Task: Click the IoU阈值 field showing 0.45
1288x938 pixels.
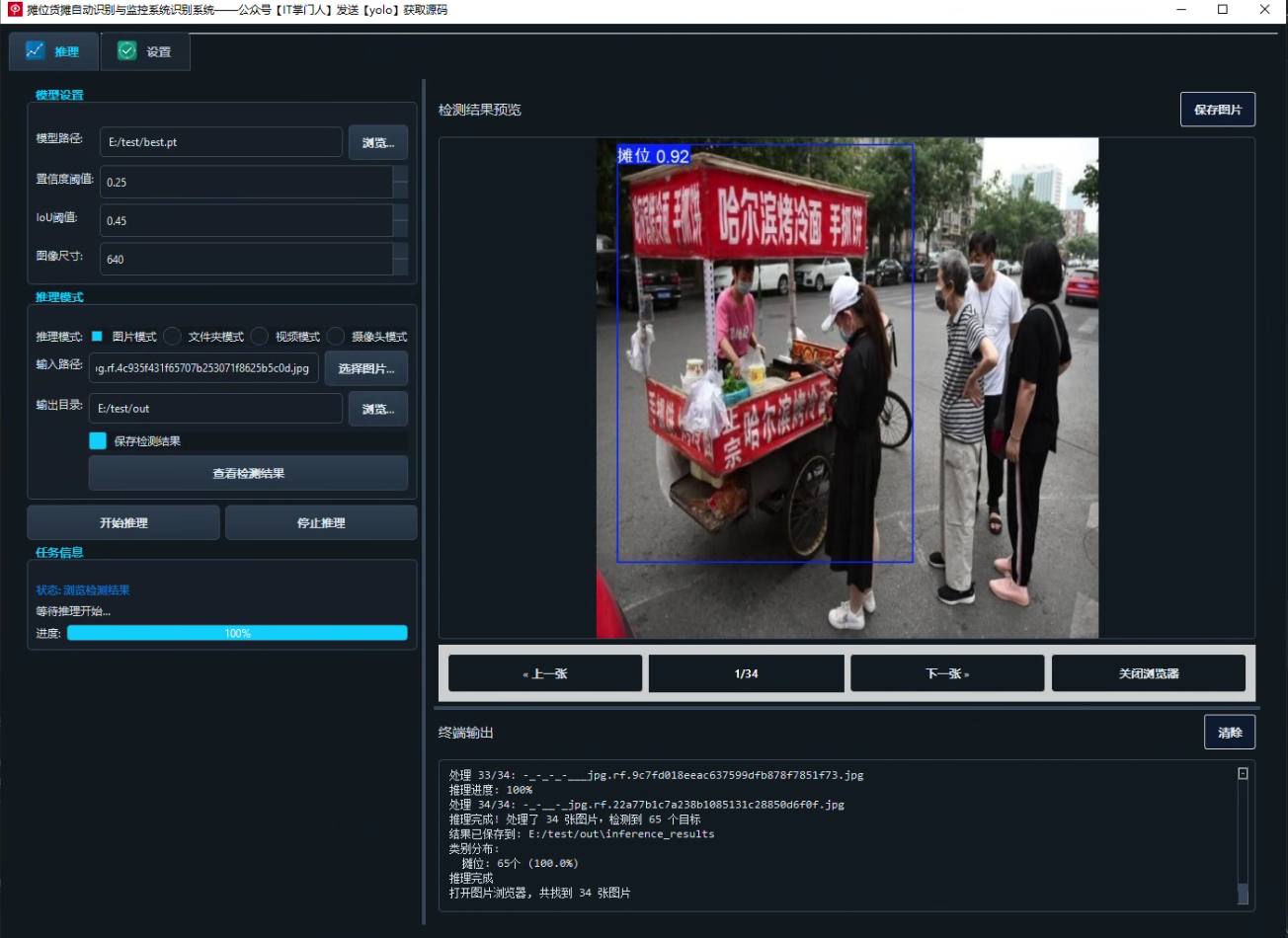Action: point(246,220)
